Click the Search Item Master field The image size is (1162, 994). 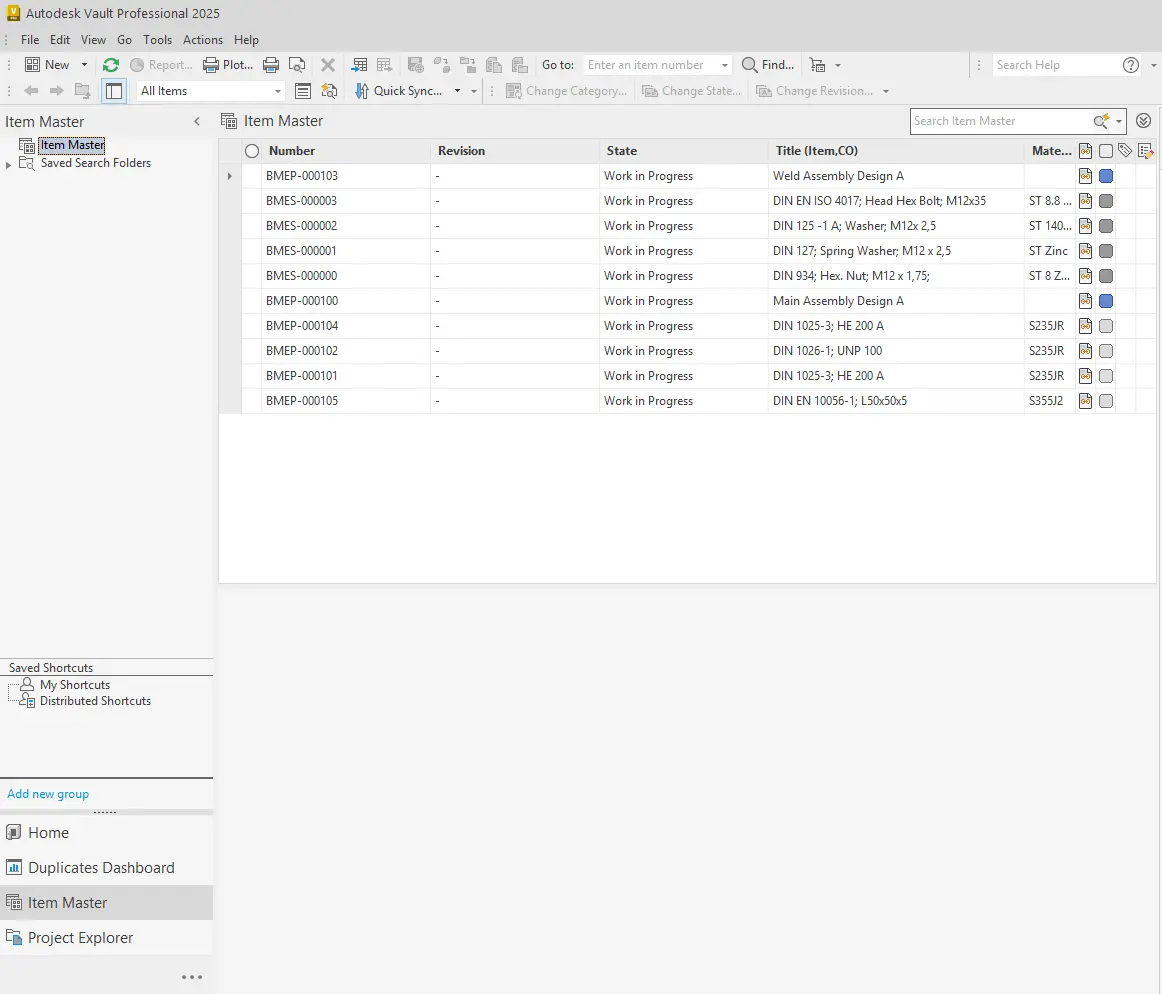coord(1000,121)
